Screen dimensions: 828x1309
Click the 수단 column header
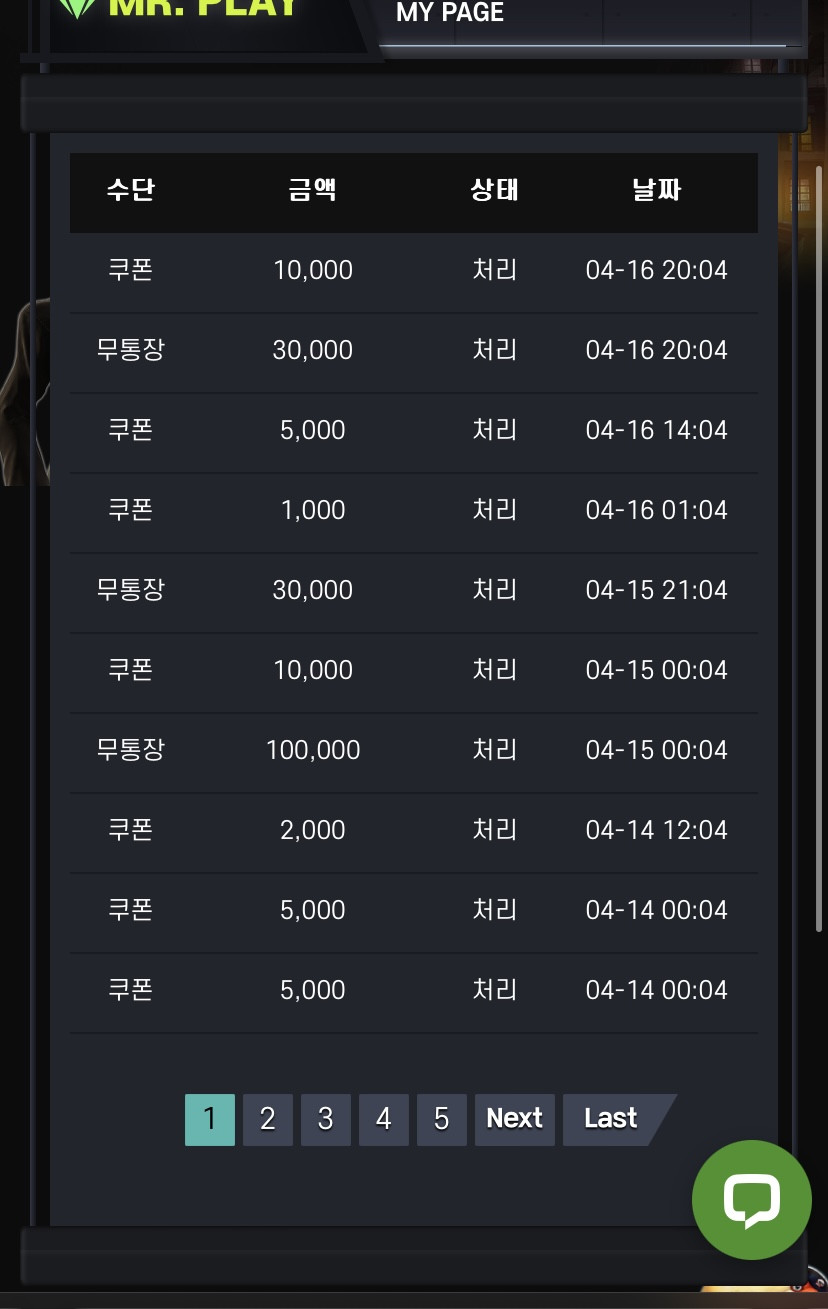[131, 189]
